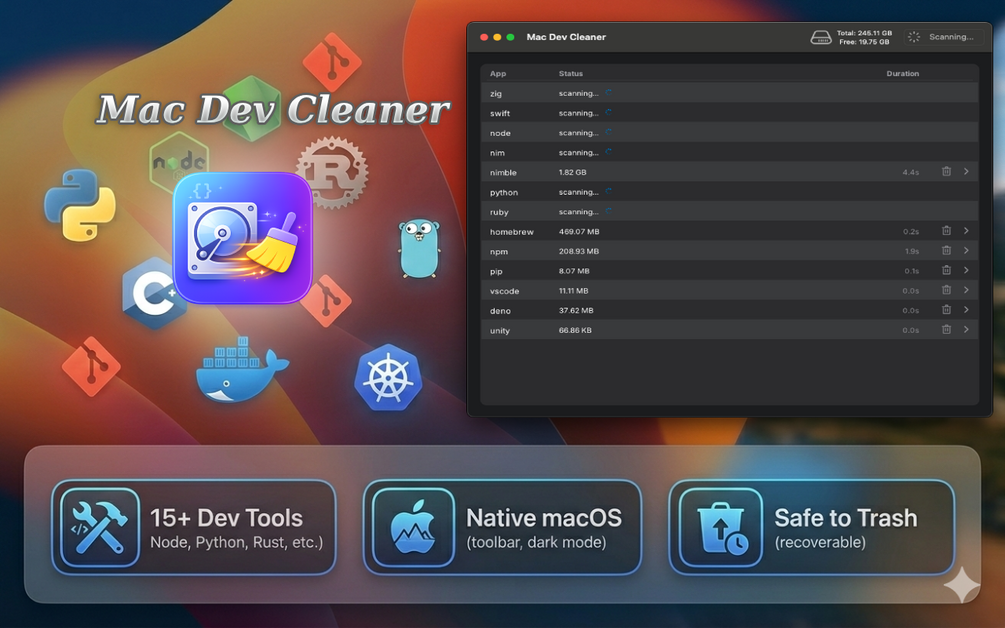This screenshot has width=1005, height=628.
Task: Click the 11.11 MB size value
Action: click(x=573, y=291)
